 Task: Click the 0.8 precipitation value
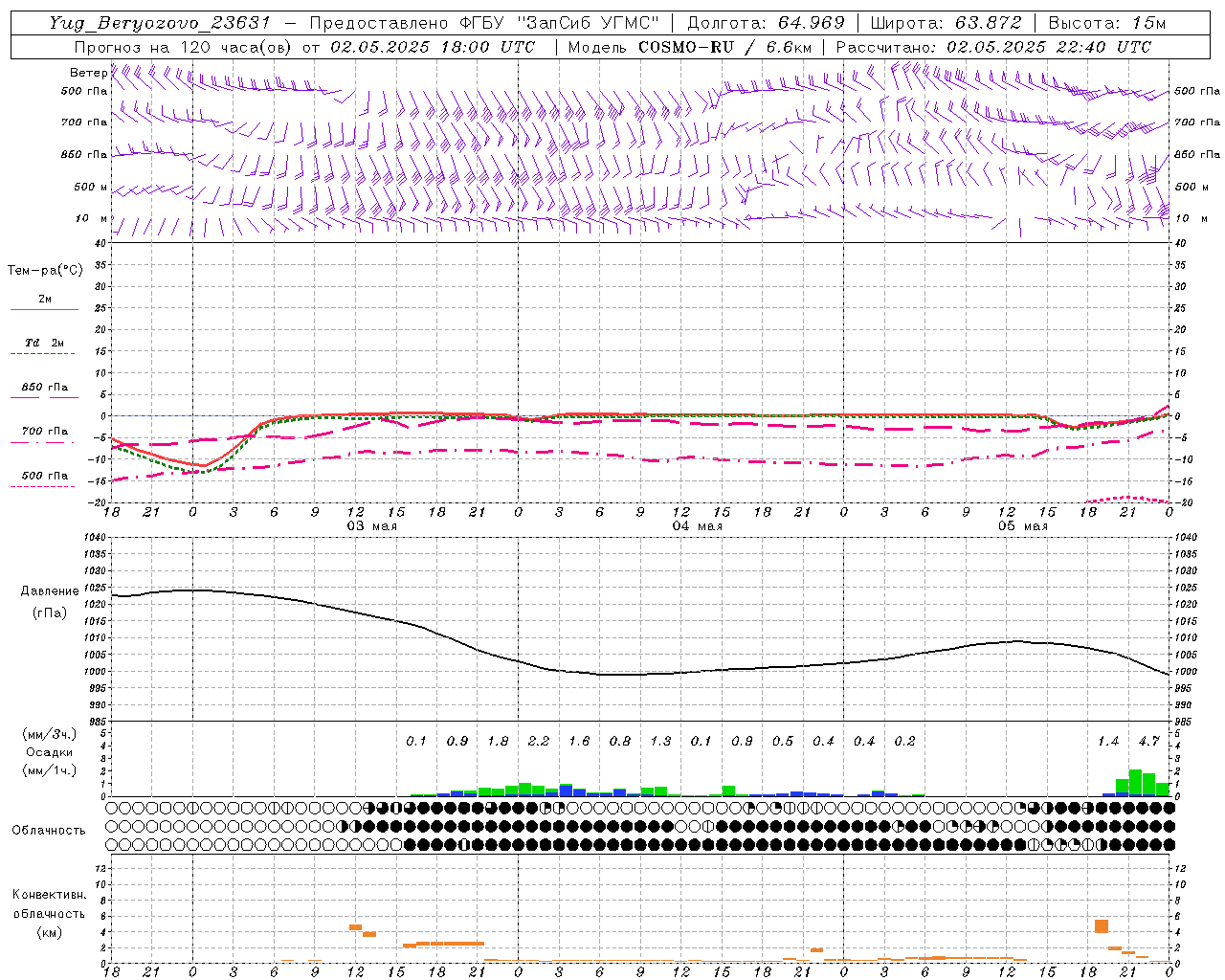620,742
